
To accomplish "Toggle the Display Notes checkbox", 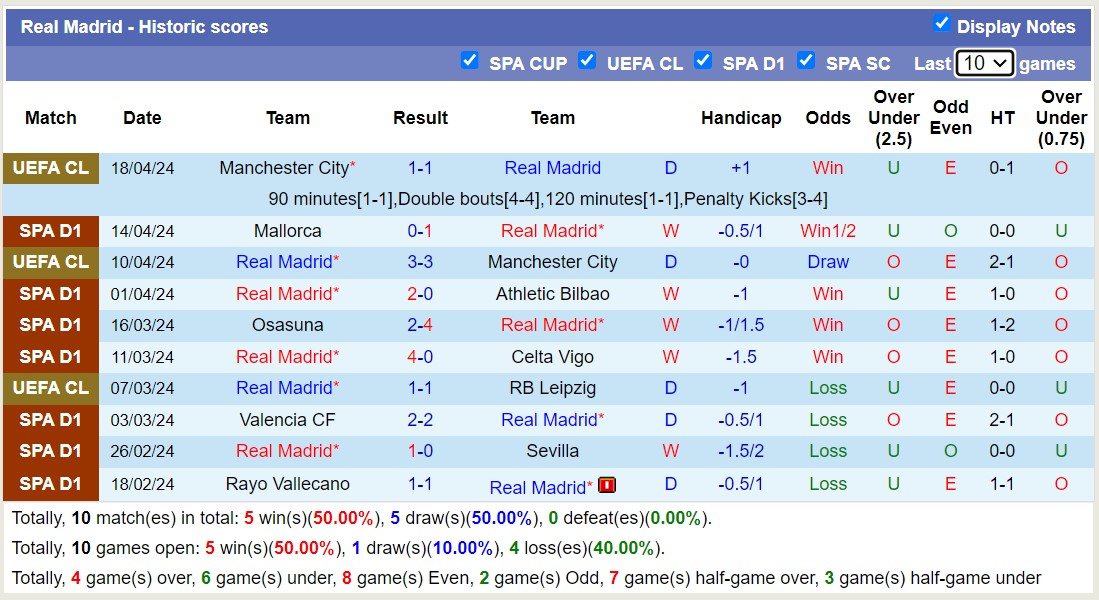I will tap(941, 23).
